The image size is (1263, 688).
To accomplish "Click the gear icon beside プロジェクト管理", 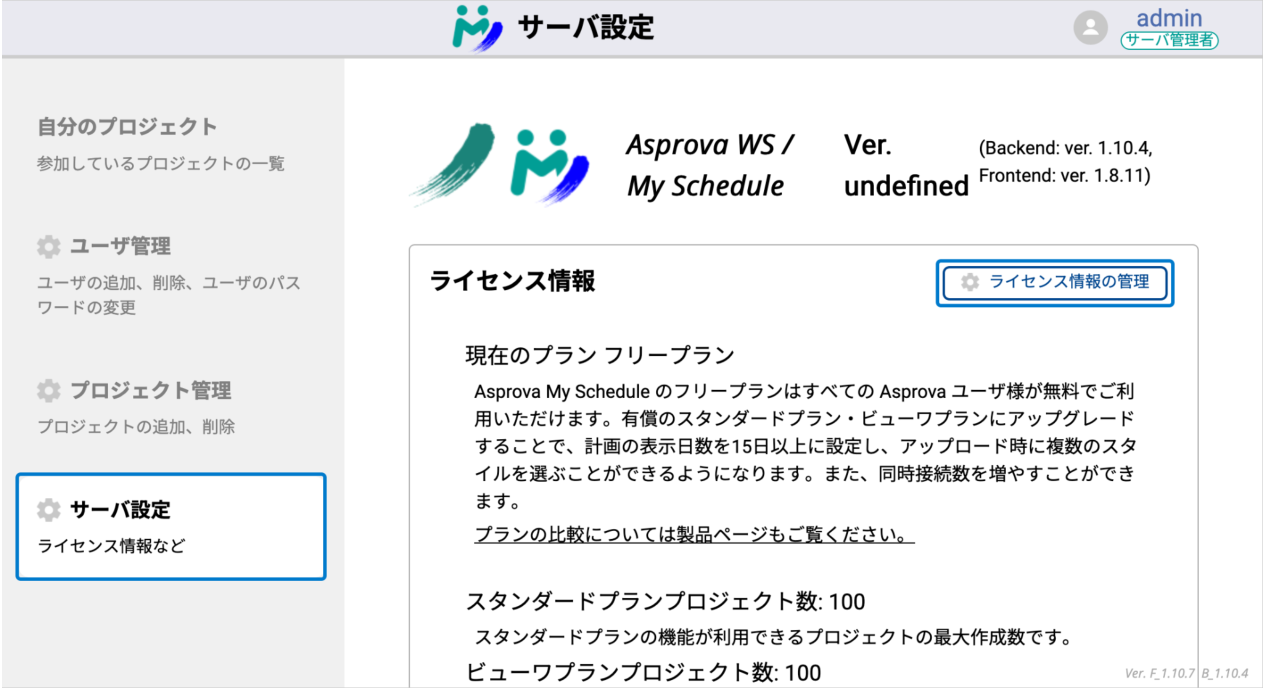I will [48, 390].
